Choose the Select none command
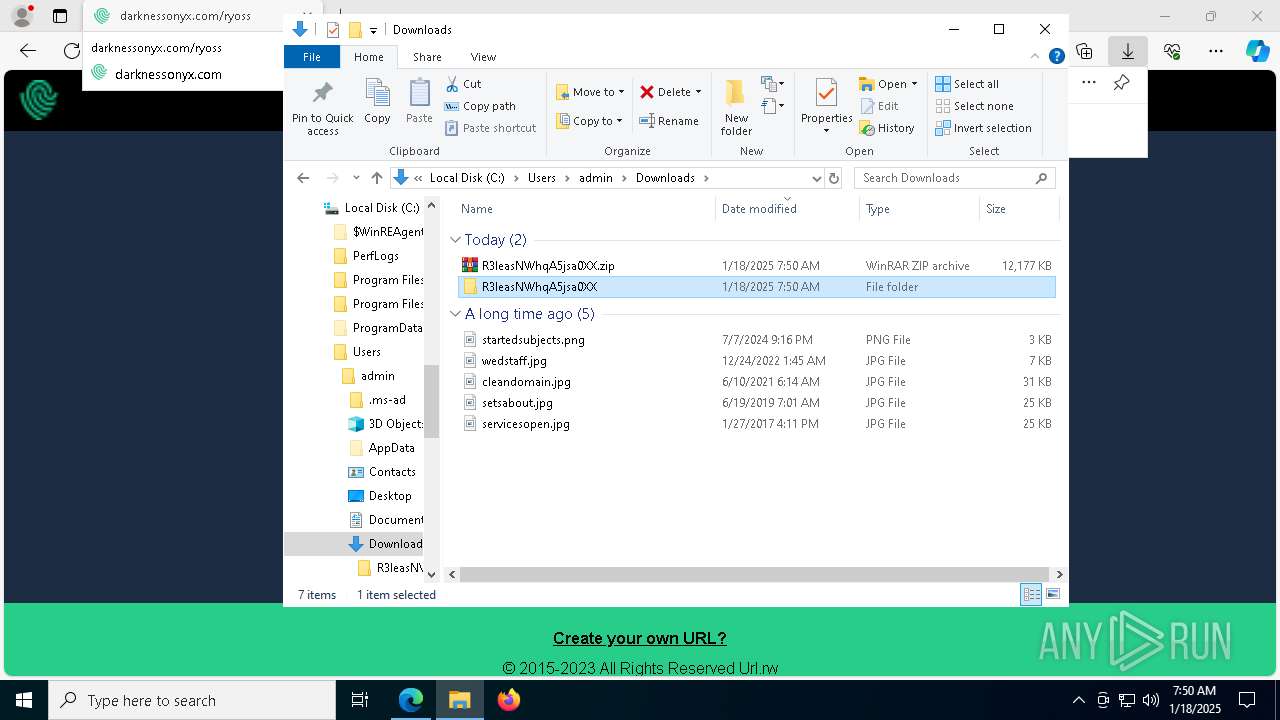Screen dimensions: 1280x720 click(974, 106)
